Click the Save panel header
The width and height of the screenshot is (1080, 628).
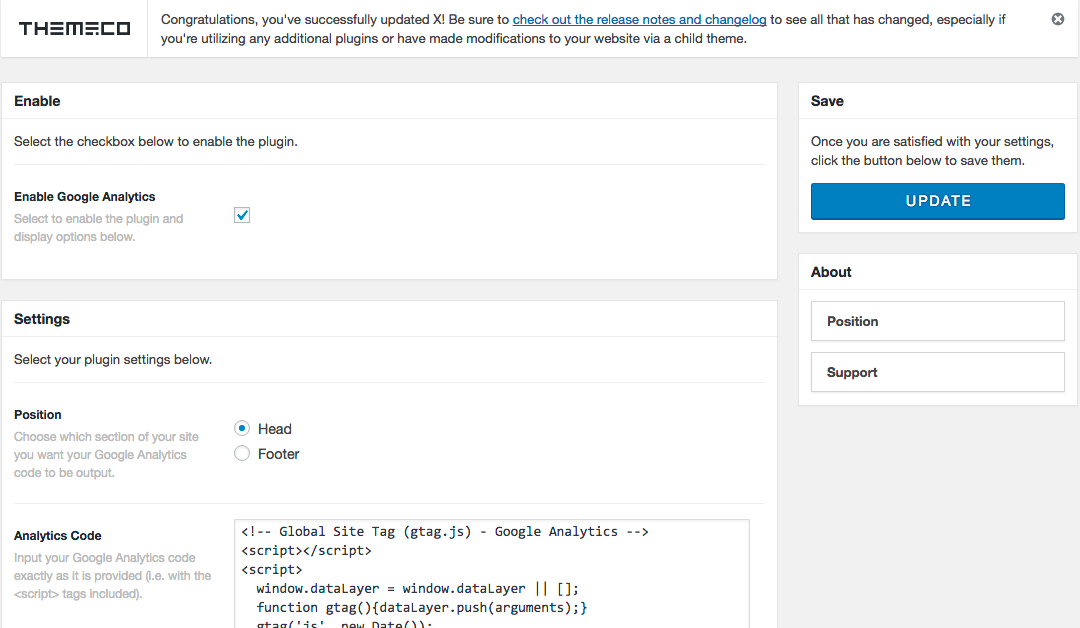pyautogui.click(x=827, y=101)
